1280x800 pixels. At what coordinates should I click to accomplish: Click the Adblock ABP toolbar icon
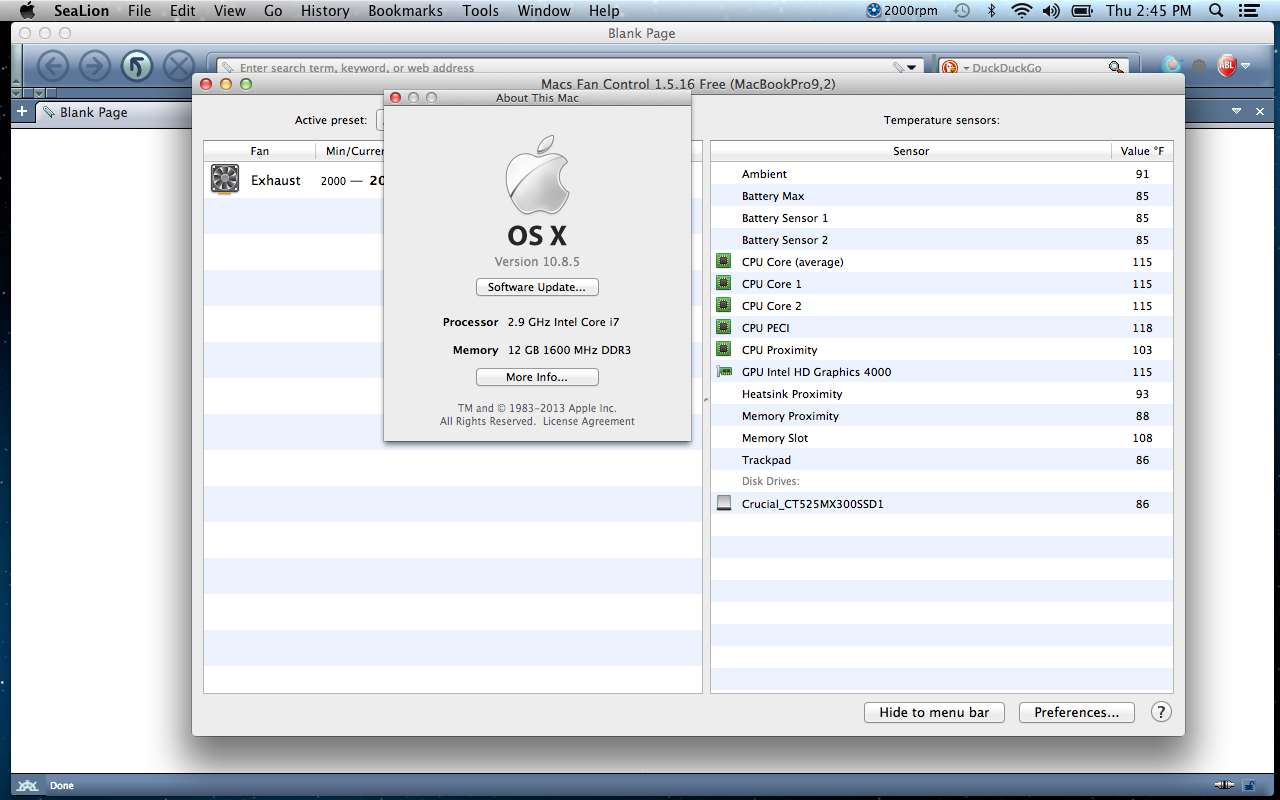click(x=1226, y=67)
